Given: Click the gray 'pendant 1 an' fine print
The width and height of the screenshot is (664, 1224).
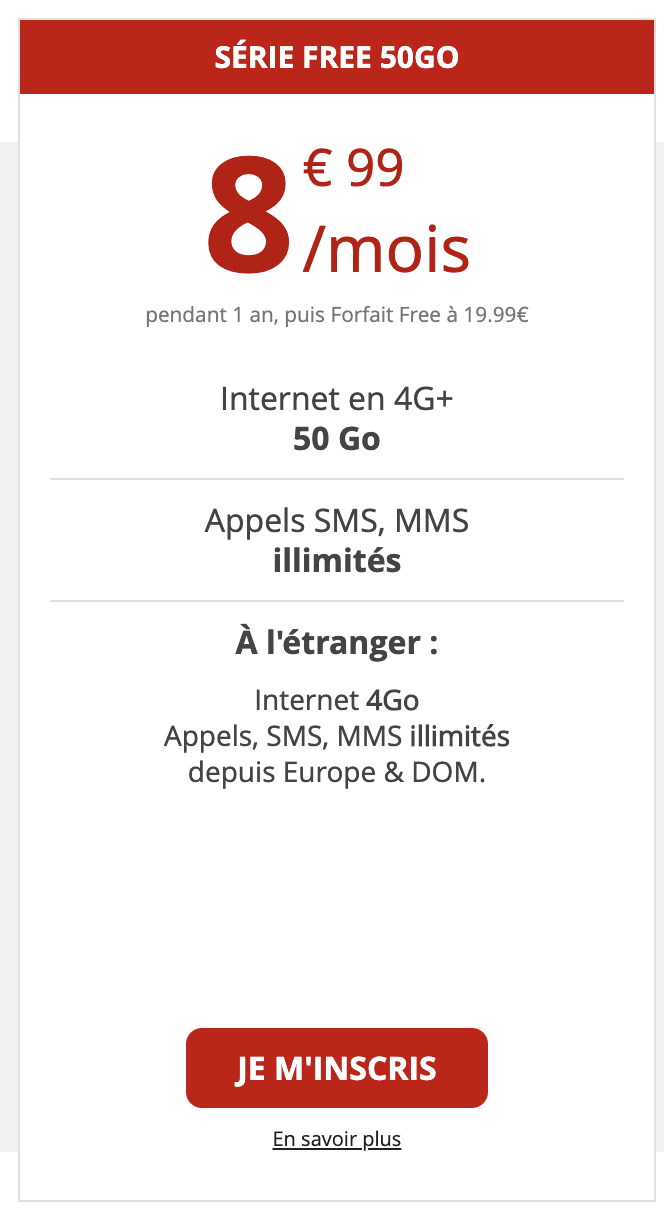Looking at the screenshot, I should point(336,316).
